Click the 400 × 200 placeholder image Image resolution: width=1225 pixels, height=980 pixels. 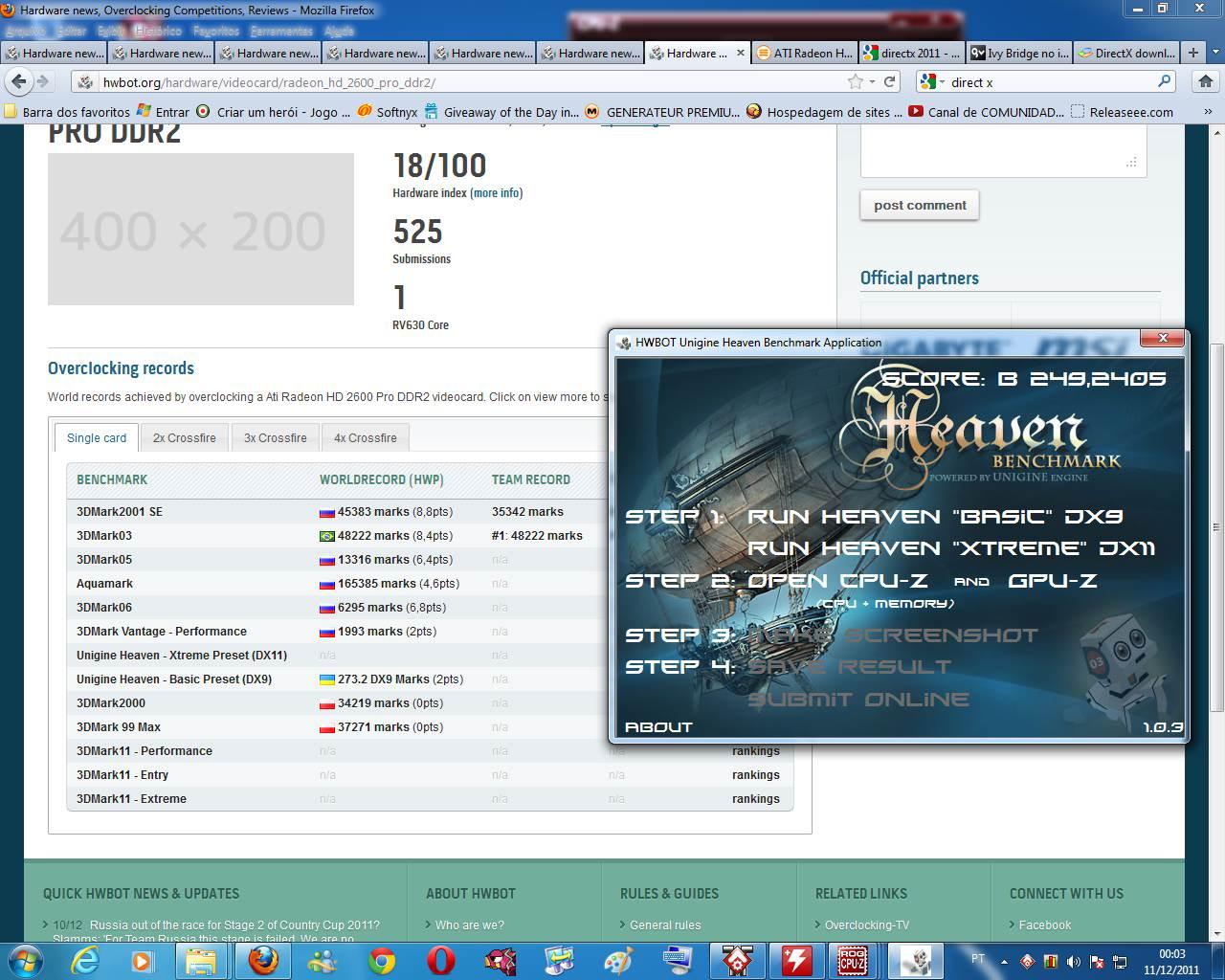pyautogui.click(x=201, y=229)
